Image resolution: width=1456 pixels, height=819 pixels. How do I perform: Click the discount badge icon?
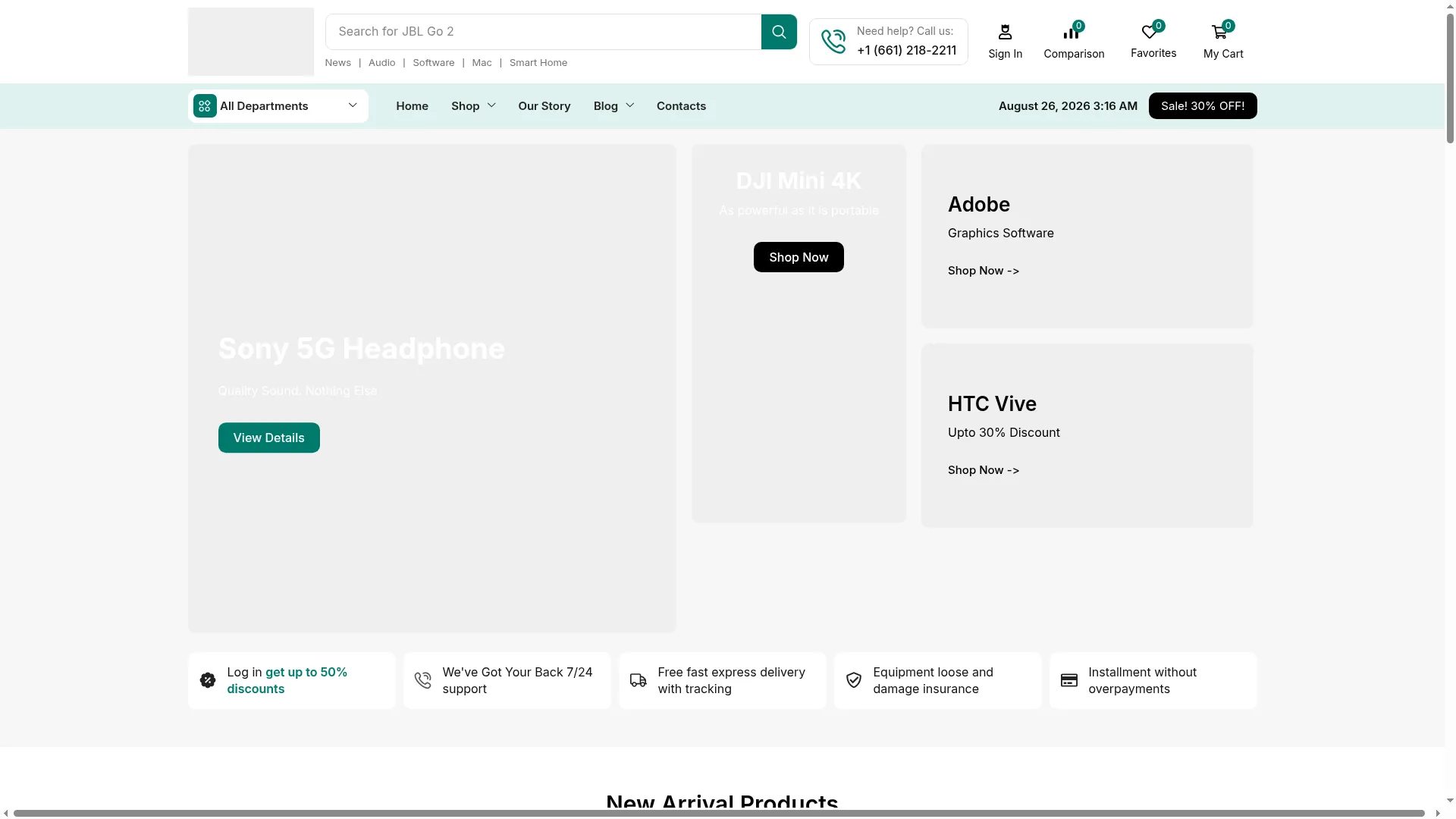[208, 680]
